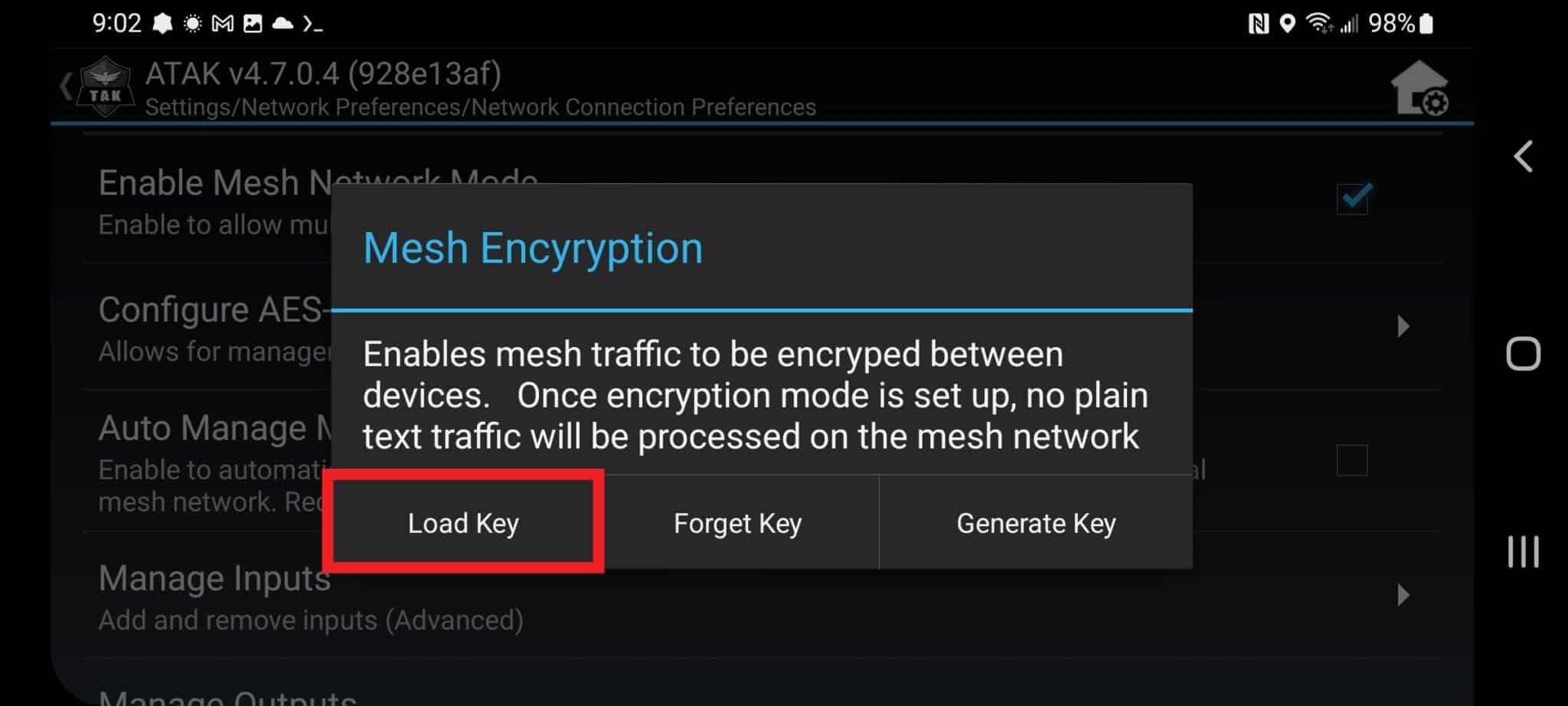Screen dimensions: 1568x706
Task: Tap the Wi-Fi status icon
Action: [x=1319, y=24]
